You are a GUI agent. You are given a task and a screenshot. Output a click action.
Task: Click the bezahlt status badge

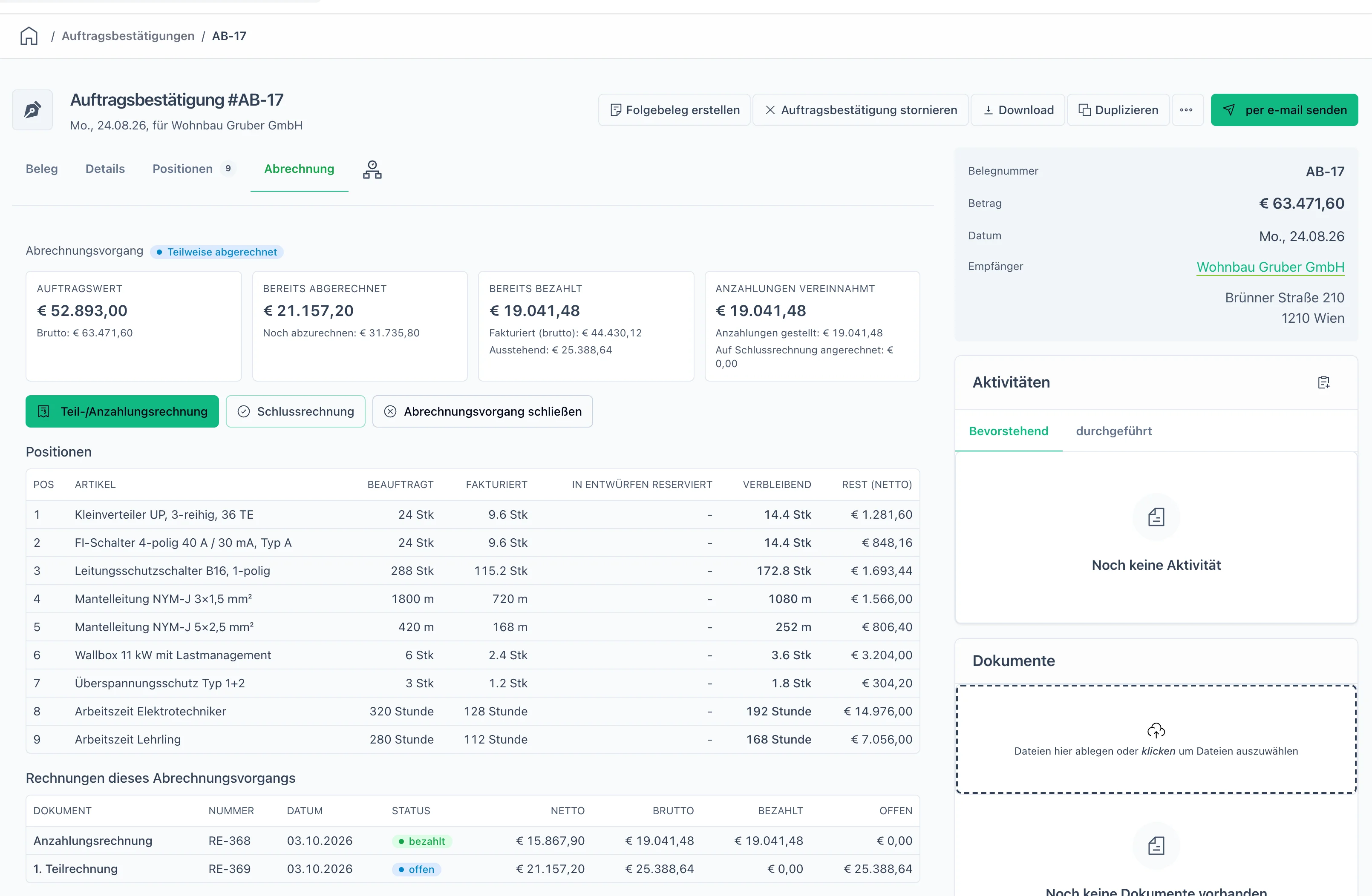click(422, 841)
